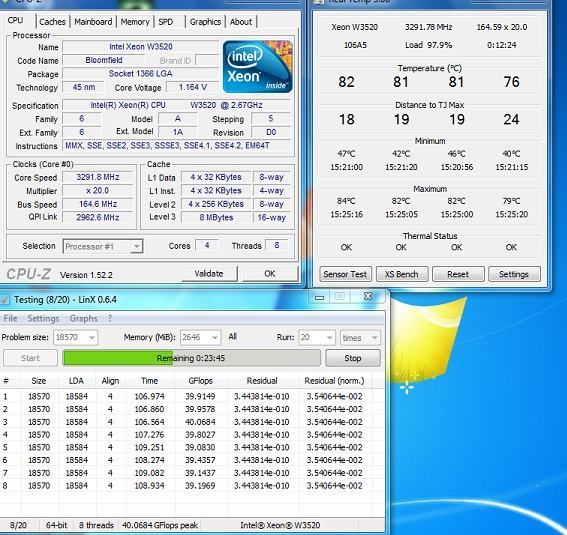Click the Validate button in CPU-Z
The height and width of the screenshot is (535, 567).
209,274
